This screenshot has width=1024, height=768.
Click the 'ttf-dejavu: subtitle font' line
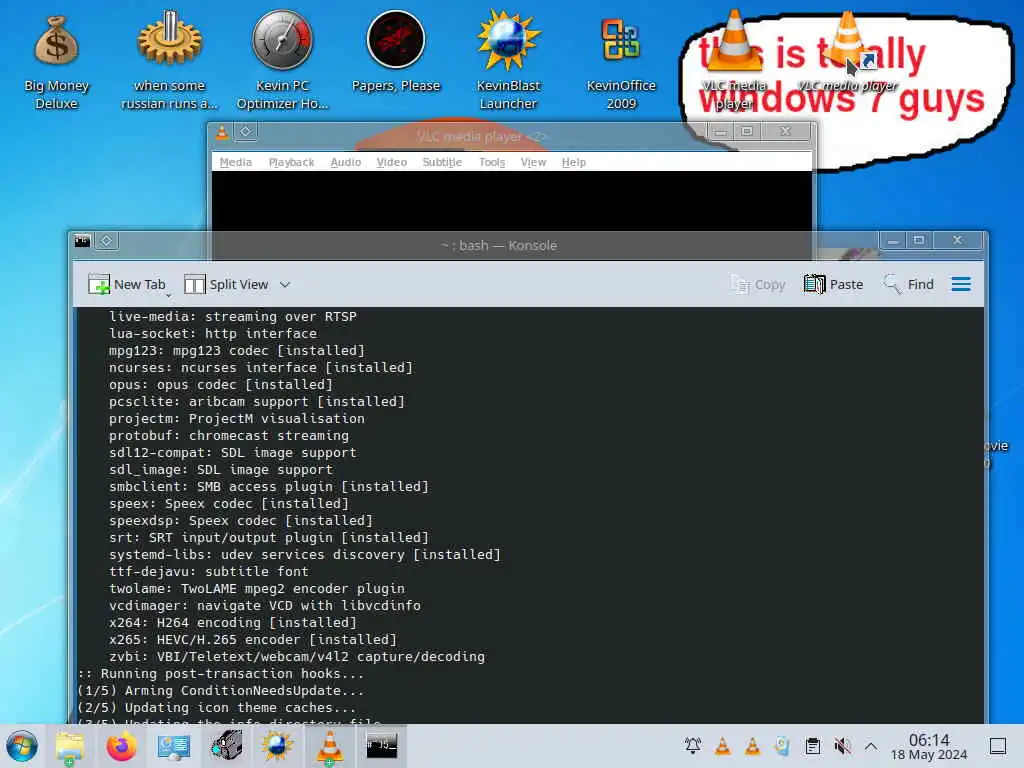tap(208, 571)
